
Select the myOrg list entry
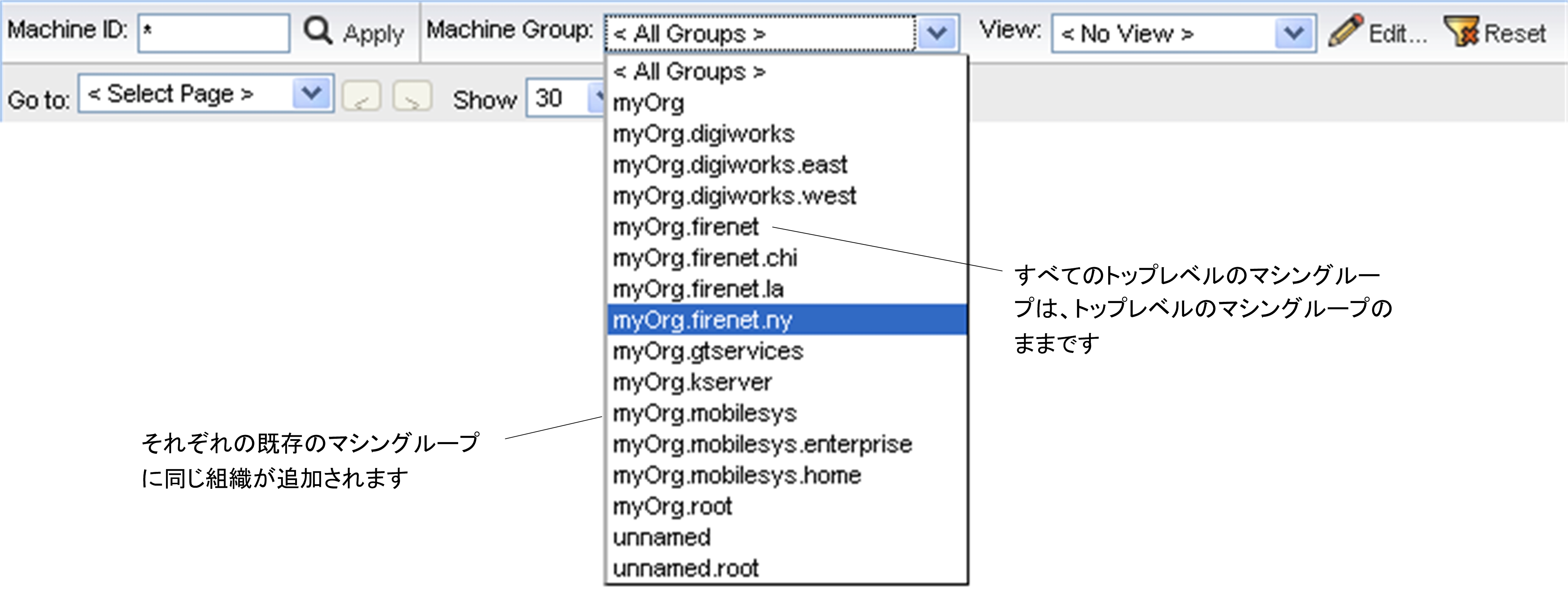(x=786, y=103)
